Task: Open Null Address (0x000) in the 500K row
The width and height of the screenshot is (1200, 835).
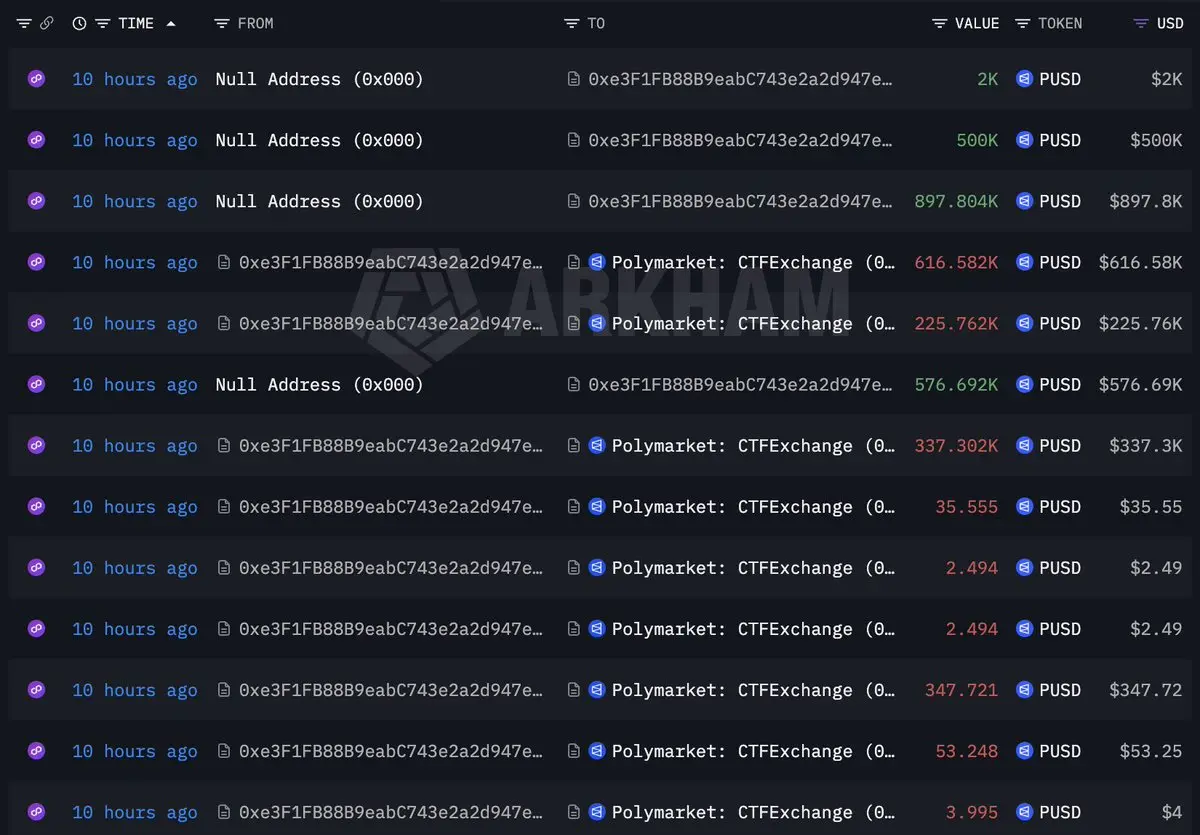Action: pyautogui.click(x=320, y=140)
